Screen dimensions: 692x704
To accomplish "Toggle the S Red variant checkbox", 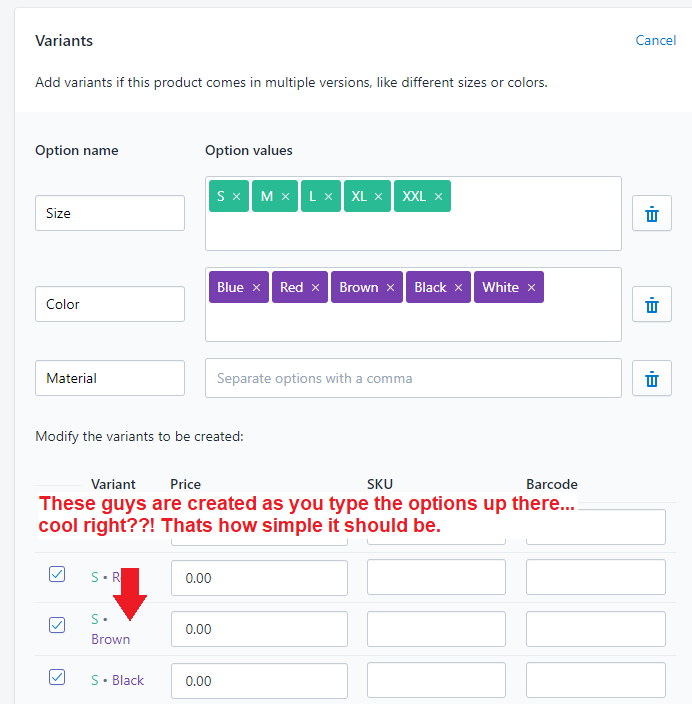I will coord(57,574).
